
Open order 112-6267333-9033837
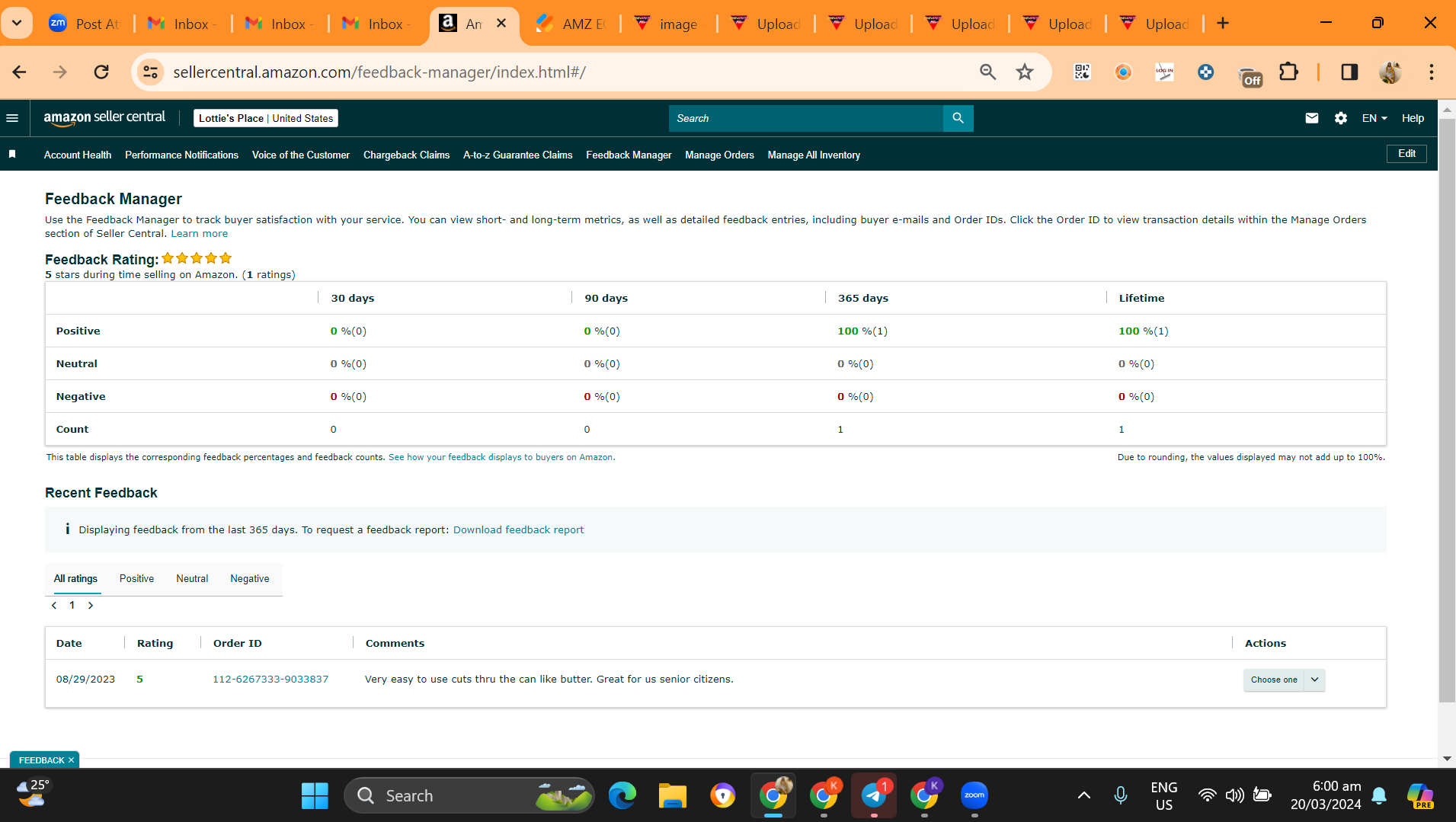click(x=270, y=680)
